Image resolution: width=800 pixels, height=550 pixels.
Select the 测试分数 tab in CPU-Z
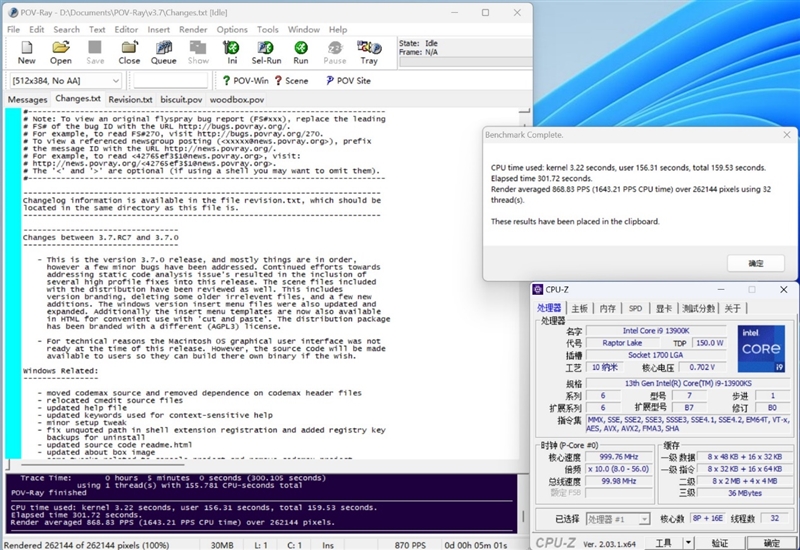click(698, 308)
